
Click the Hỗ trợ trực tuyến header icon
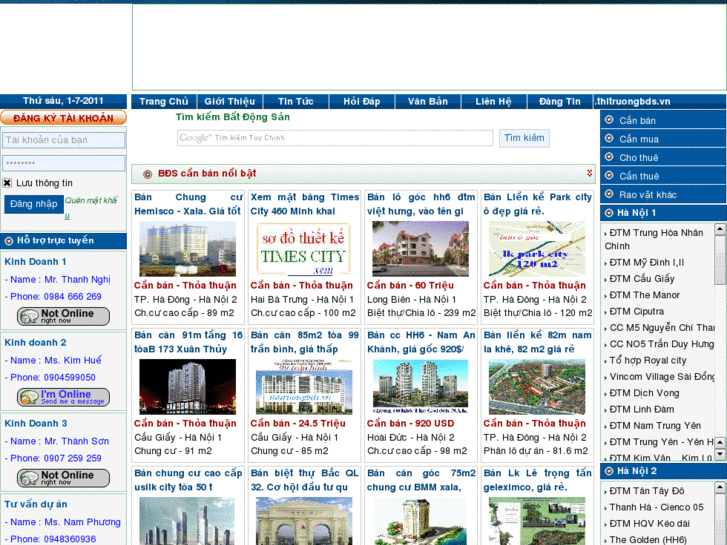point(9,241)
